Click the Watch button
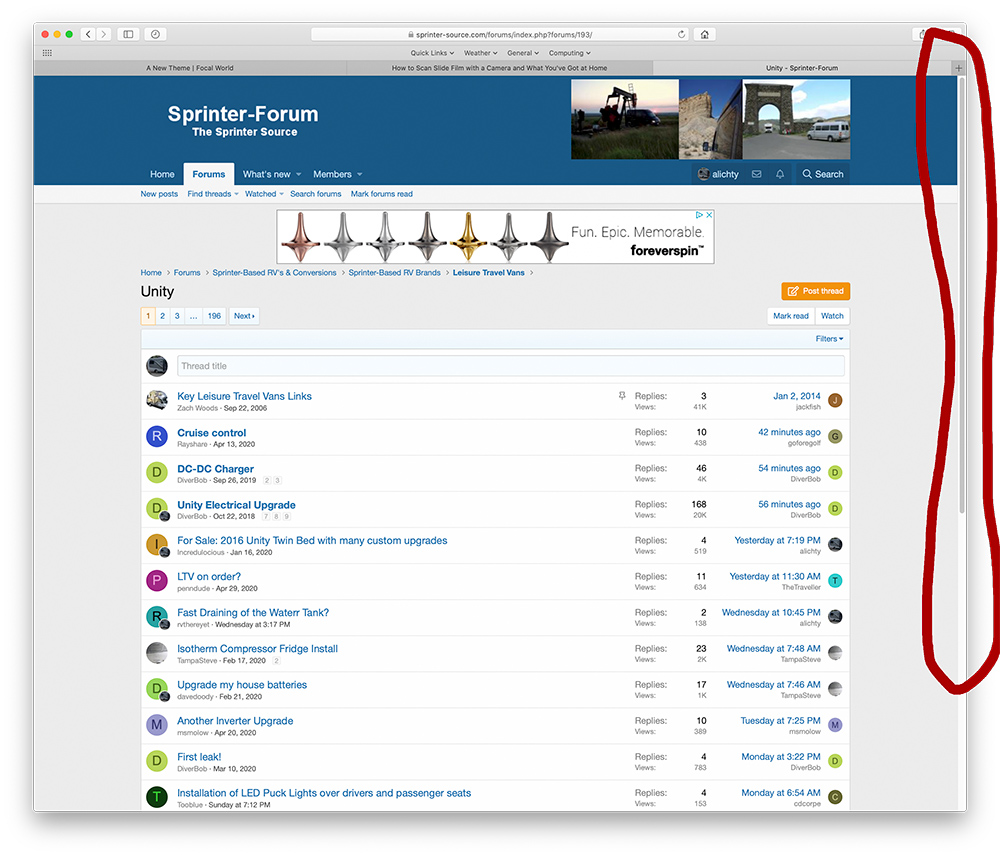The image size is (1000, 856). (832, 316)
